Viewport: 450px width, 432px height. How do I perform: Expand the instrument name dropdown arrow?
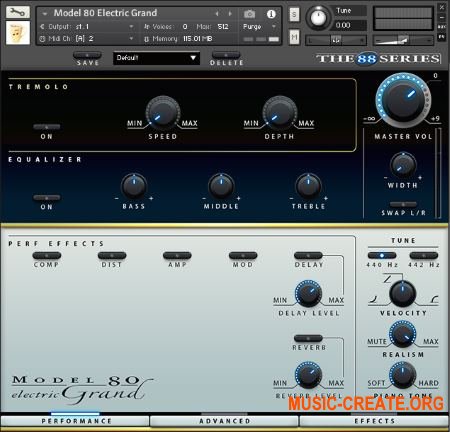pyautogui.click(x=45, y=14)
